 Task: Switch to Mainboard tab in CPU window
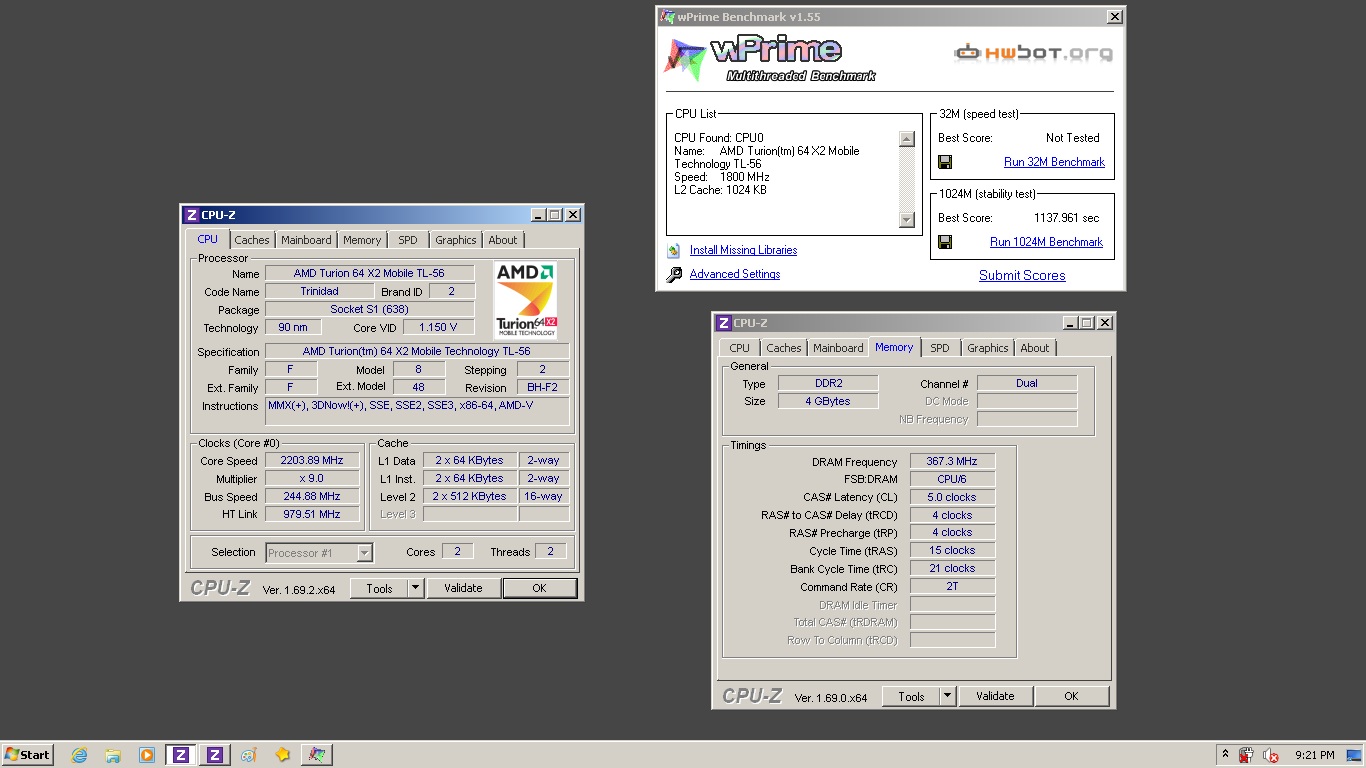pyautogui.click(x=306, y=240)
